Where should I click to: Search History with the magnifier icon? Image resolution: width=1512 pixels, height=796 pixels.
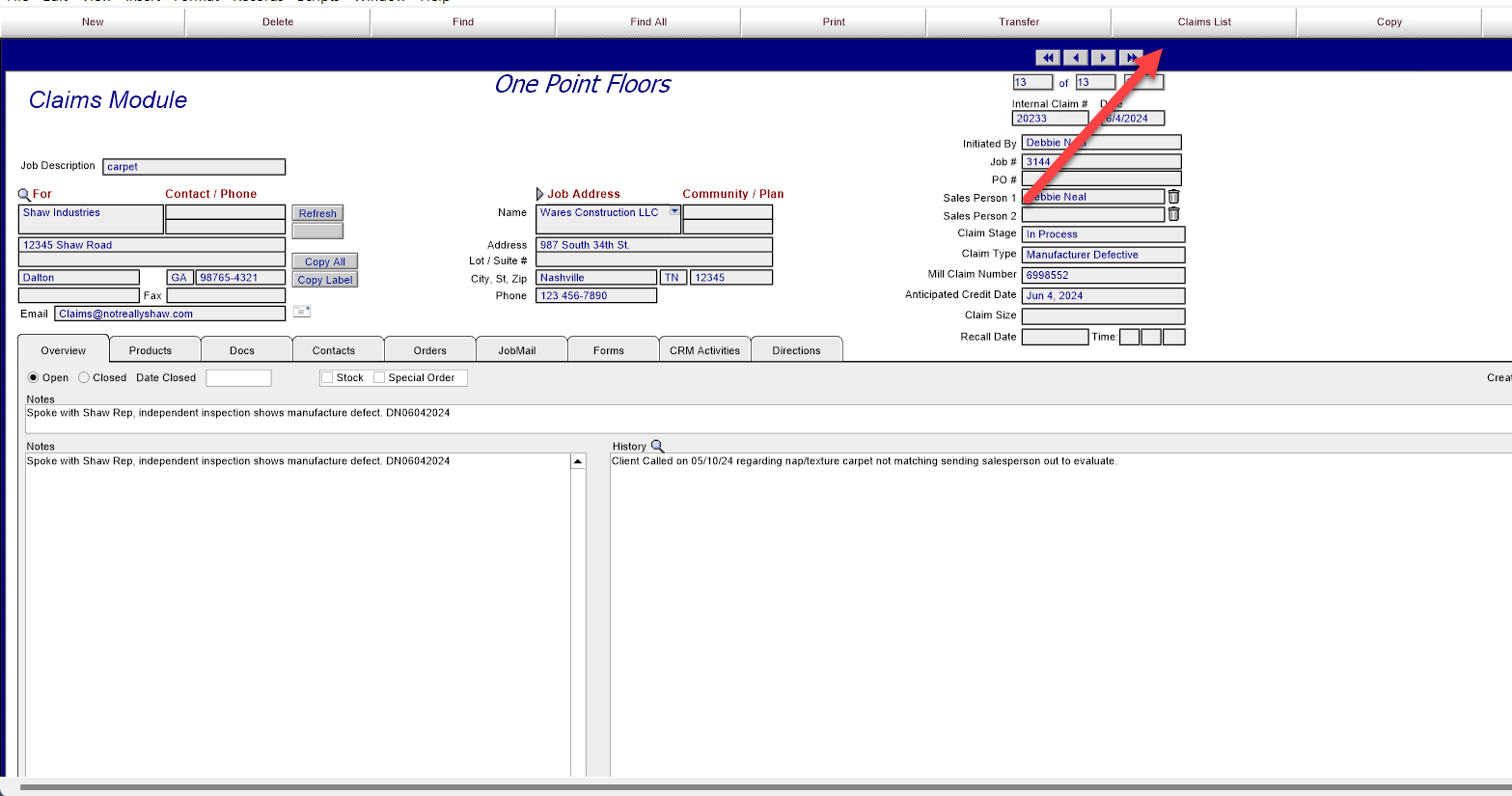(658, 446)
